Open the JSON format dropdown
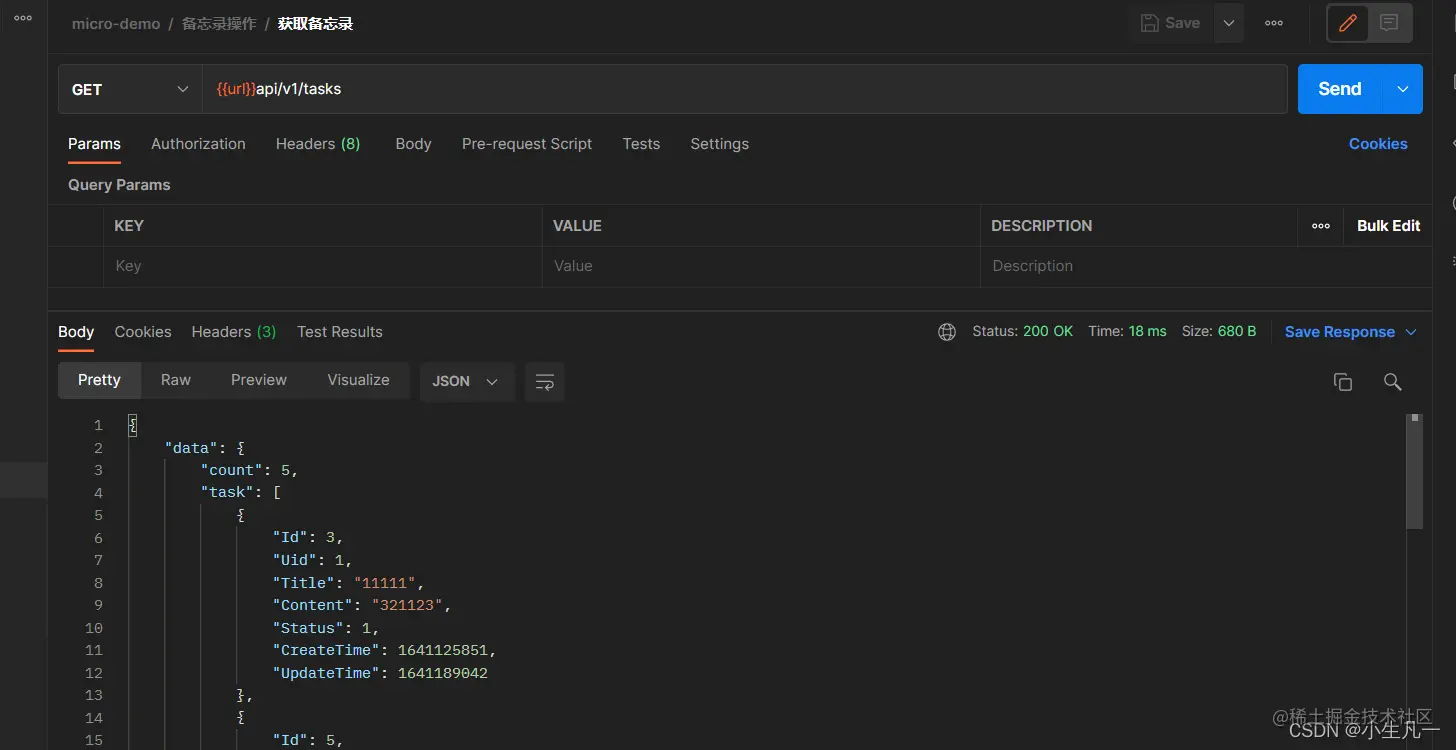Screen dimensions: 1456x750 pos(466,382)
